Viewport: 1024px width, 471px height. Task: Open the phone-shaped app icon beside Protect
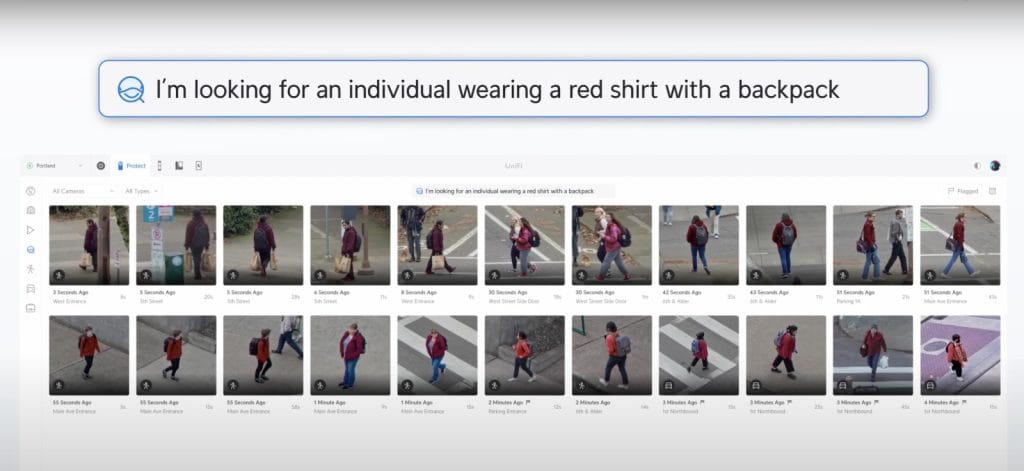click(159, 166)
